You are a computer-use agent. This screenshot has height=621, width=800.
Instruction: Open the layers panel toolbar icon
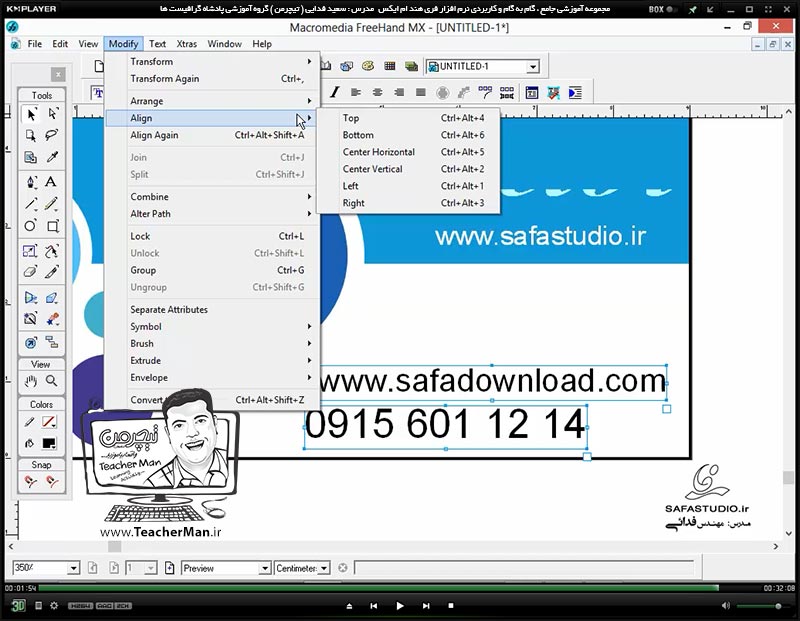(x=411, y=66)
